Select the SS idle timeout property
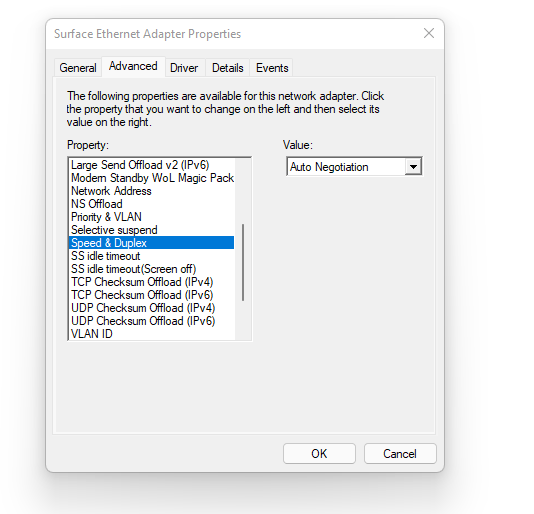The image size is (534, 514). pyautogui.click(x=152, y=256)
